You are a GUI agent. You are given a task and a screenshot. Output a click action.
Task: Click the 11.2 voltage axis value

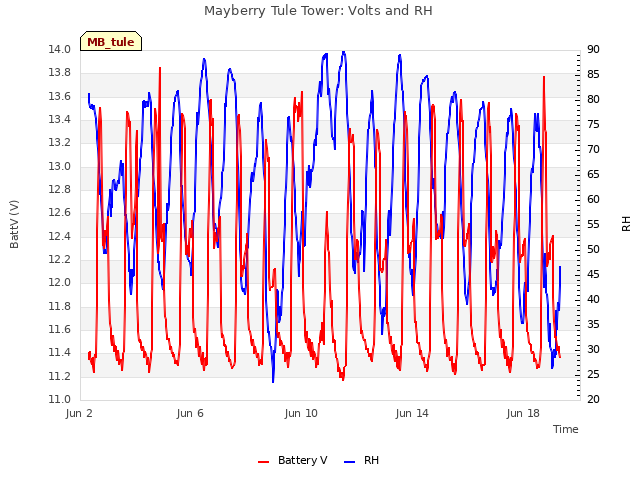coord(60,376)
